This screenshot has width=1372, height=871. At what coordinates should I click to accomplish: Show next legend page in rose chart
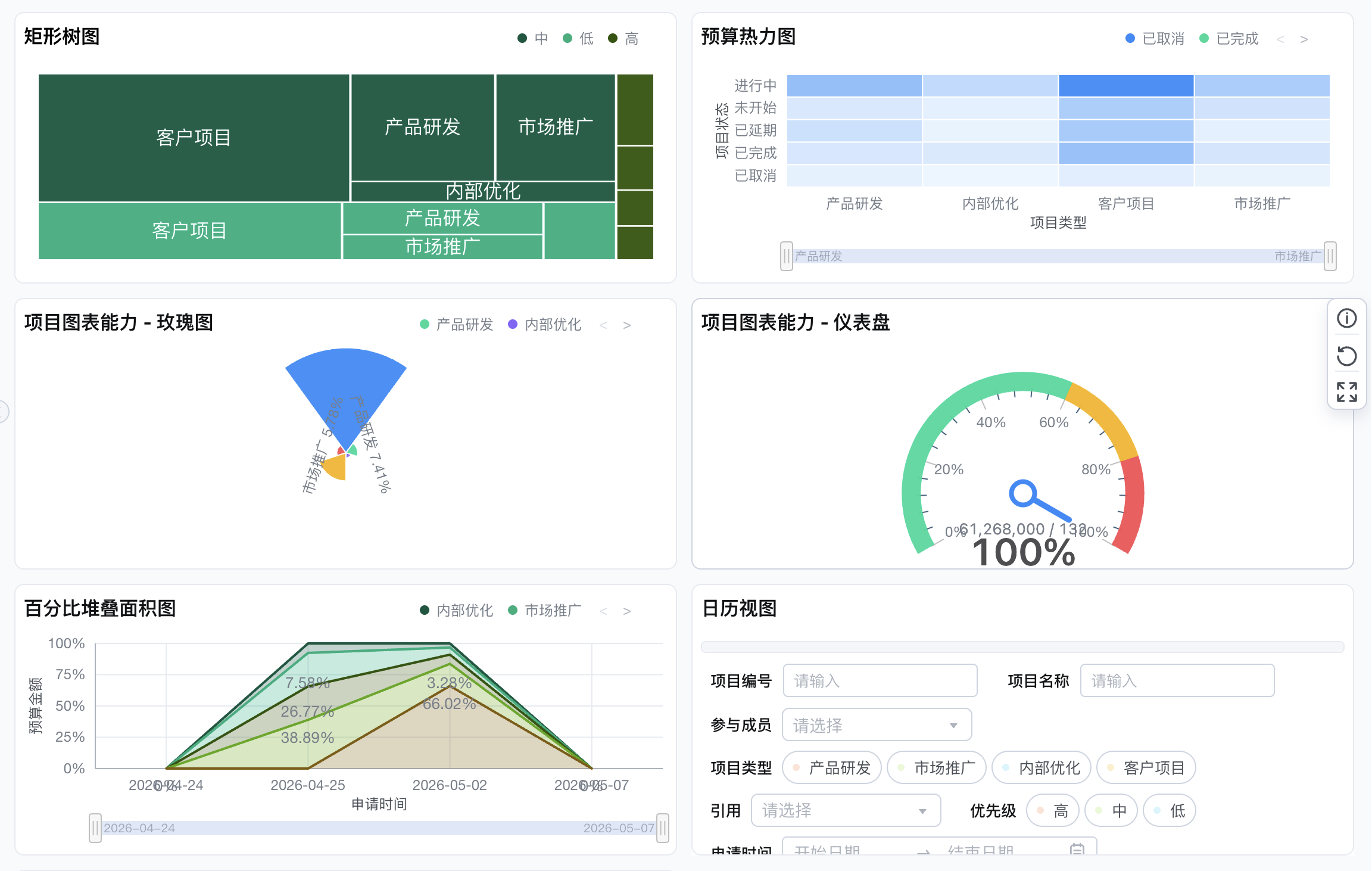627,325
